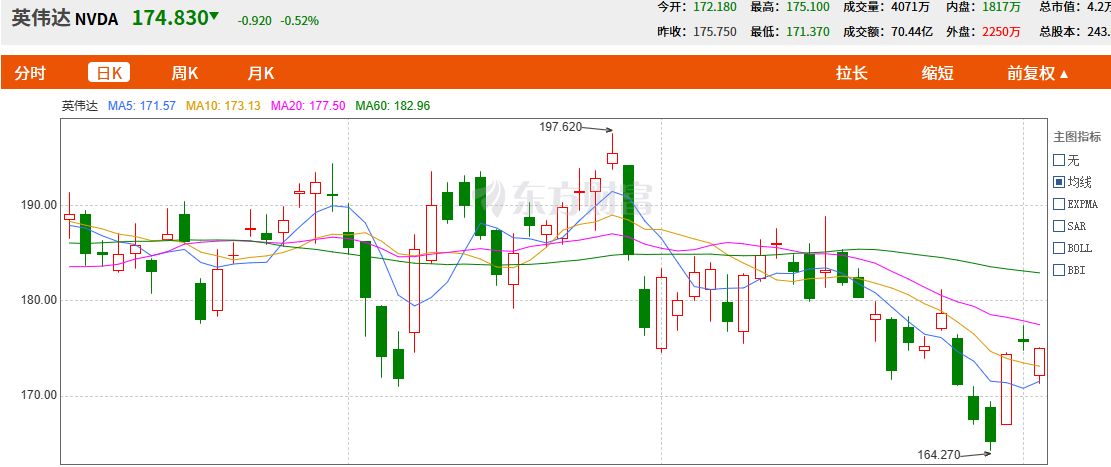This screenshot has height=467, width=1111.
Task: Switch to the 分时 intraday chart tab
Action: click(30, 73)
